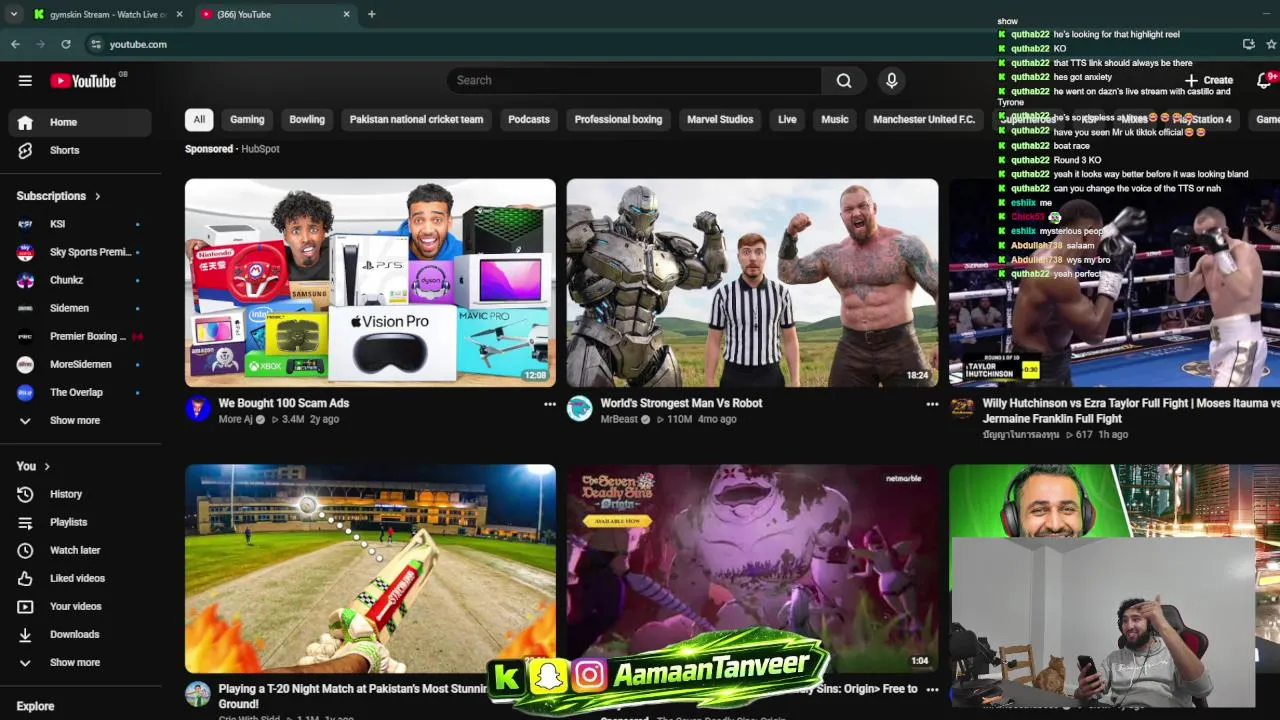1280x720 pixels.
Task: Open the Seven Deadly Sins Origin ad thumbnail
Action: pyautogui.click(x=752, y=568)
